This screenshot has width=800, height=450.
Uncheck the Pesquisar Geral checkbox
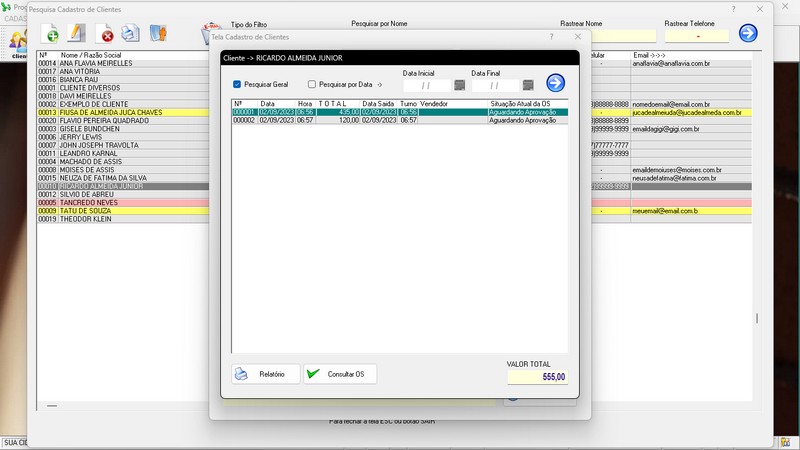click(x=237, y=85)
